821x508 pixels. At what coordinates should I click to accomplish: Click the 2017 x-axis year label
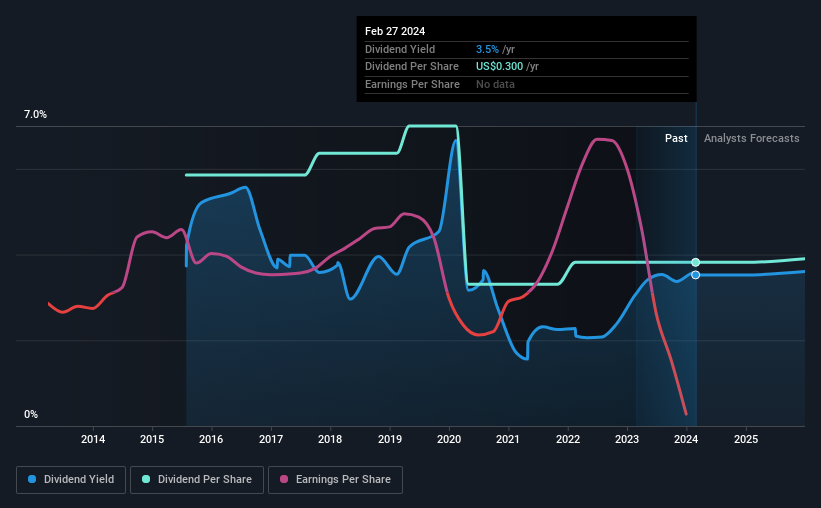pyautogui.click(x=271, y=439)
